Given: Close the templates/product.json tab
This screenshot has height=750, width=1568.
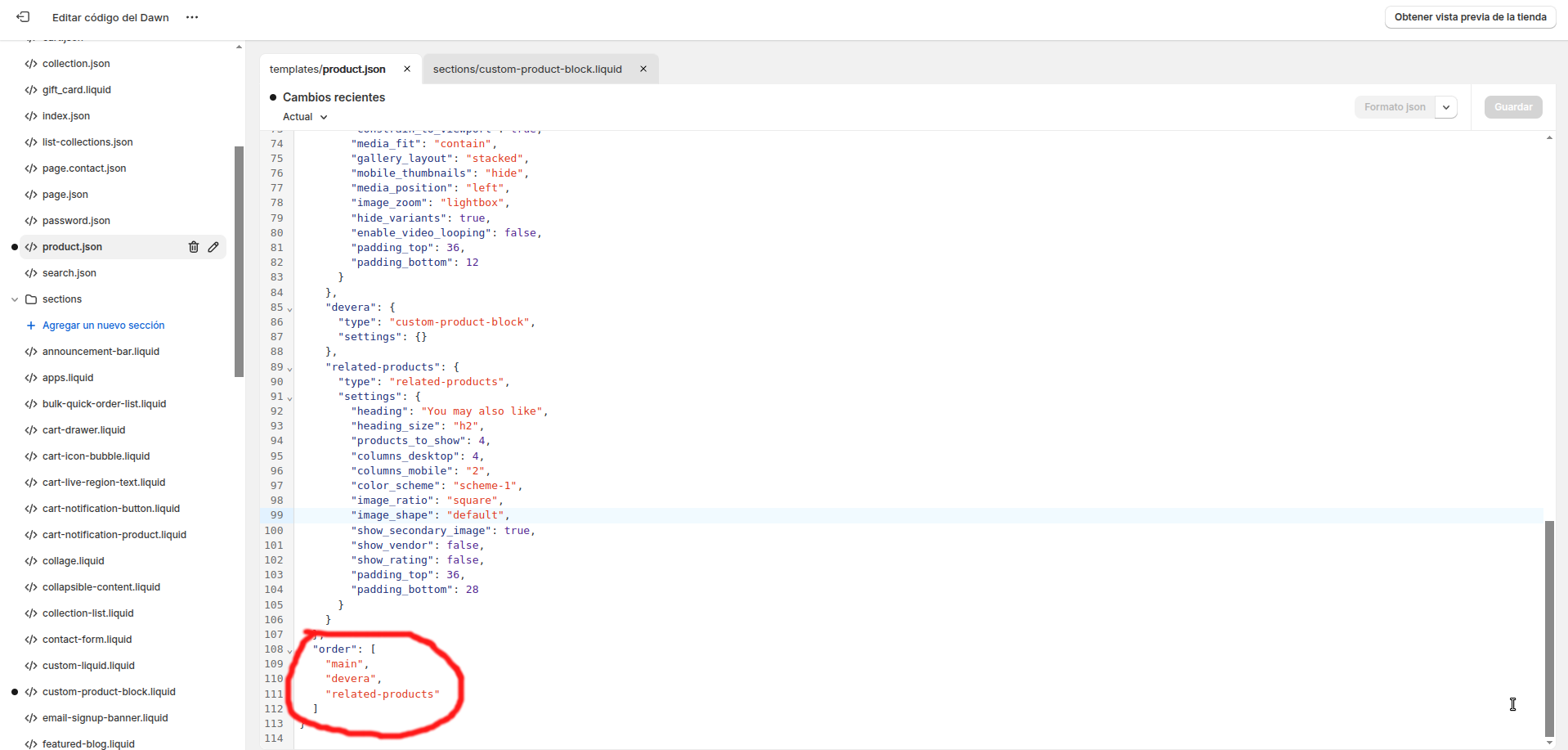Looking at the screenshot, I should [x=407, y=70].
